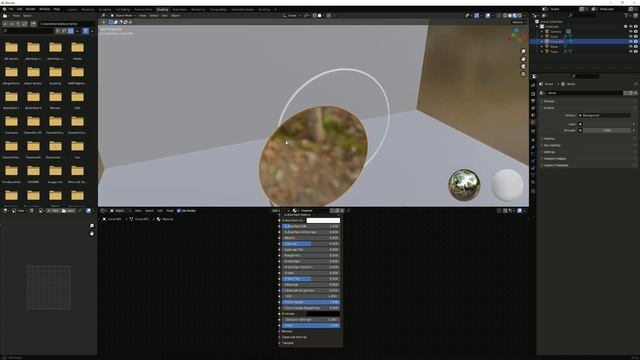Adjust the Transmission slider in the node
Image resolution: width=640 pixels, height=360 pixels.
click(x=311, y=302)
